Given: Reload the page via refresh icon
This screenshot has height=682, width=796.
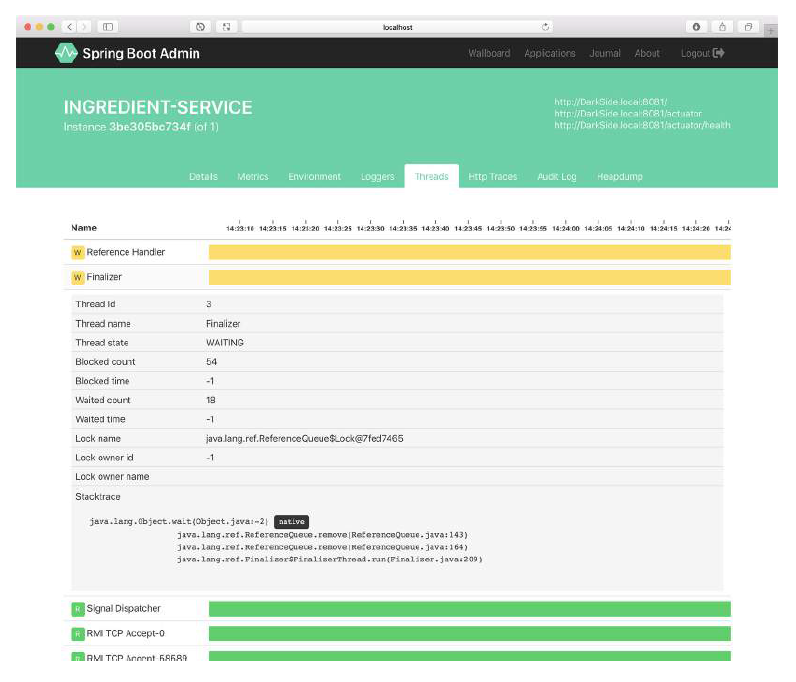Looking at the screenshot, I should [x=545, y=27].
